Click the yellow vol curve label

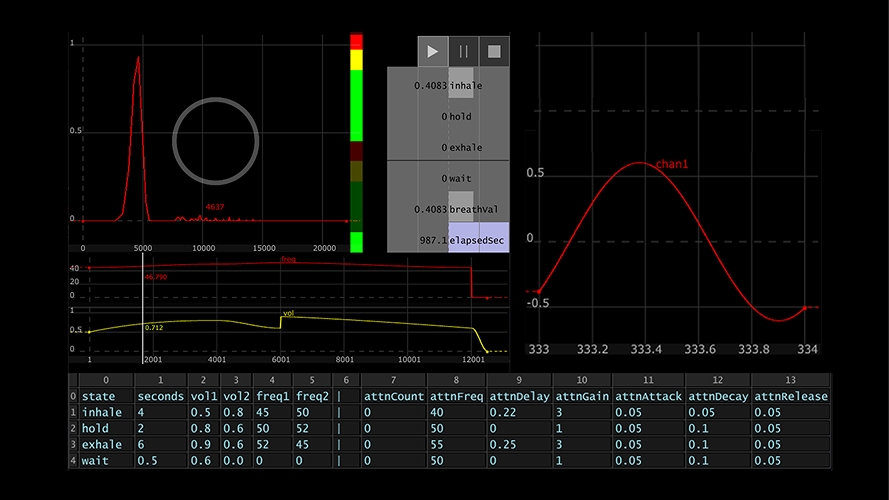click(288, 313)
